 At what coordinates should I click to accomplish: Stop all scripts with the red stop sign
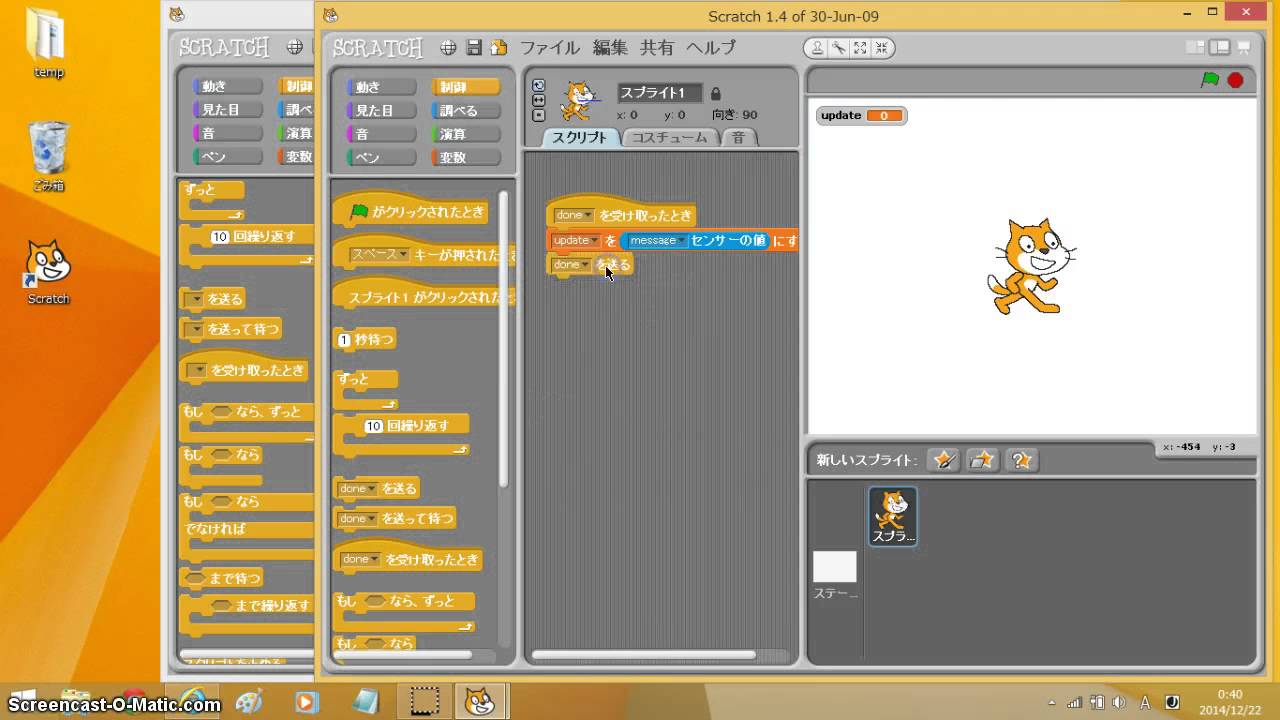click(x=1235, y=80)
